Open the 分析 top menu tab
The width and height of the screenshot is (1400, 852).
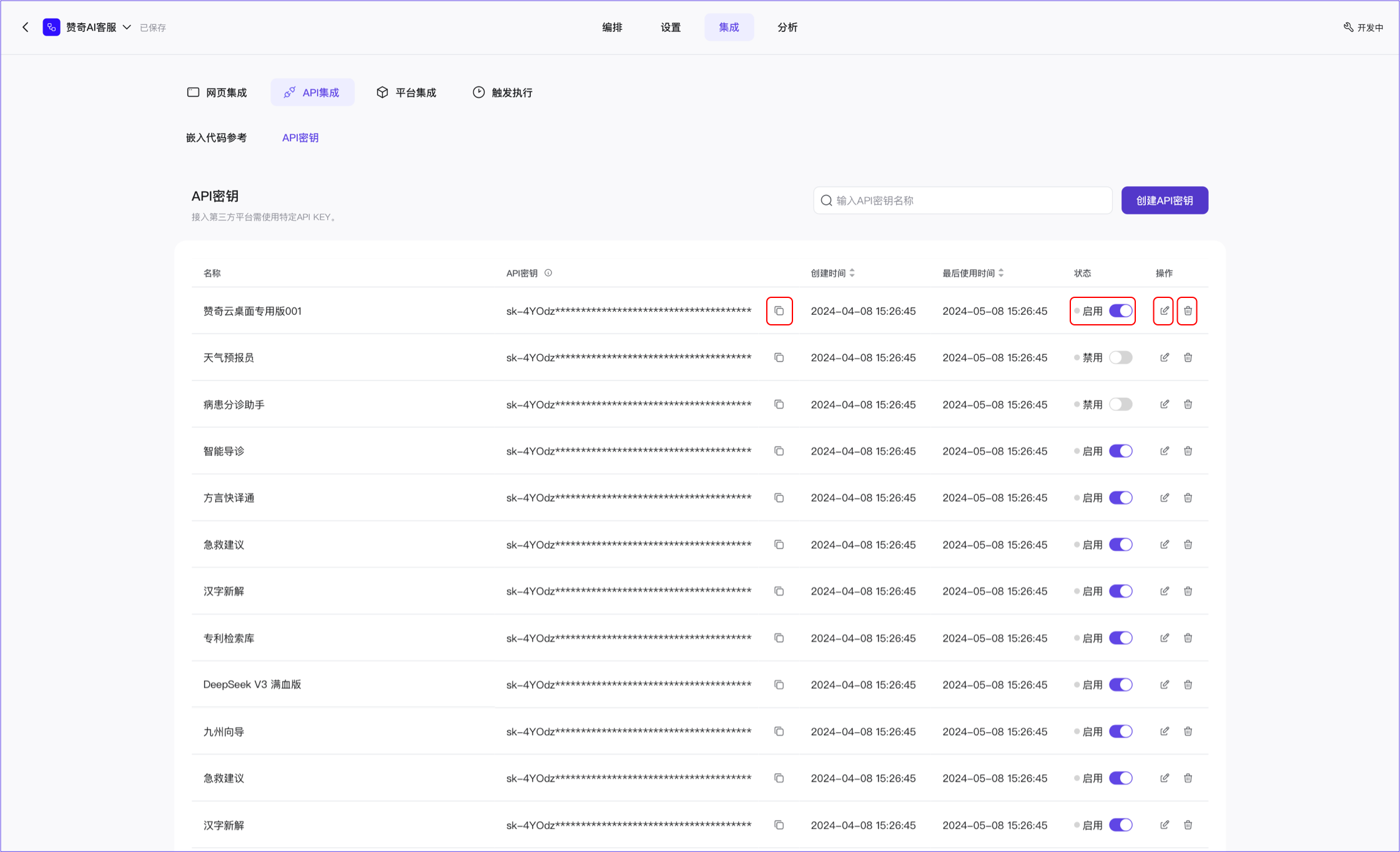point(787,27)
